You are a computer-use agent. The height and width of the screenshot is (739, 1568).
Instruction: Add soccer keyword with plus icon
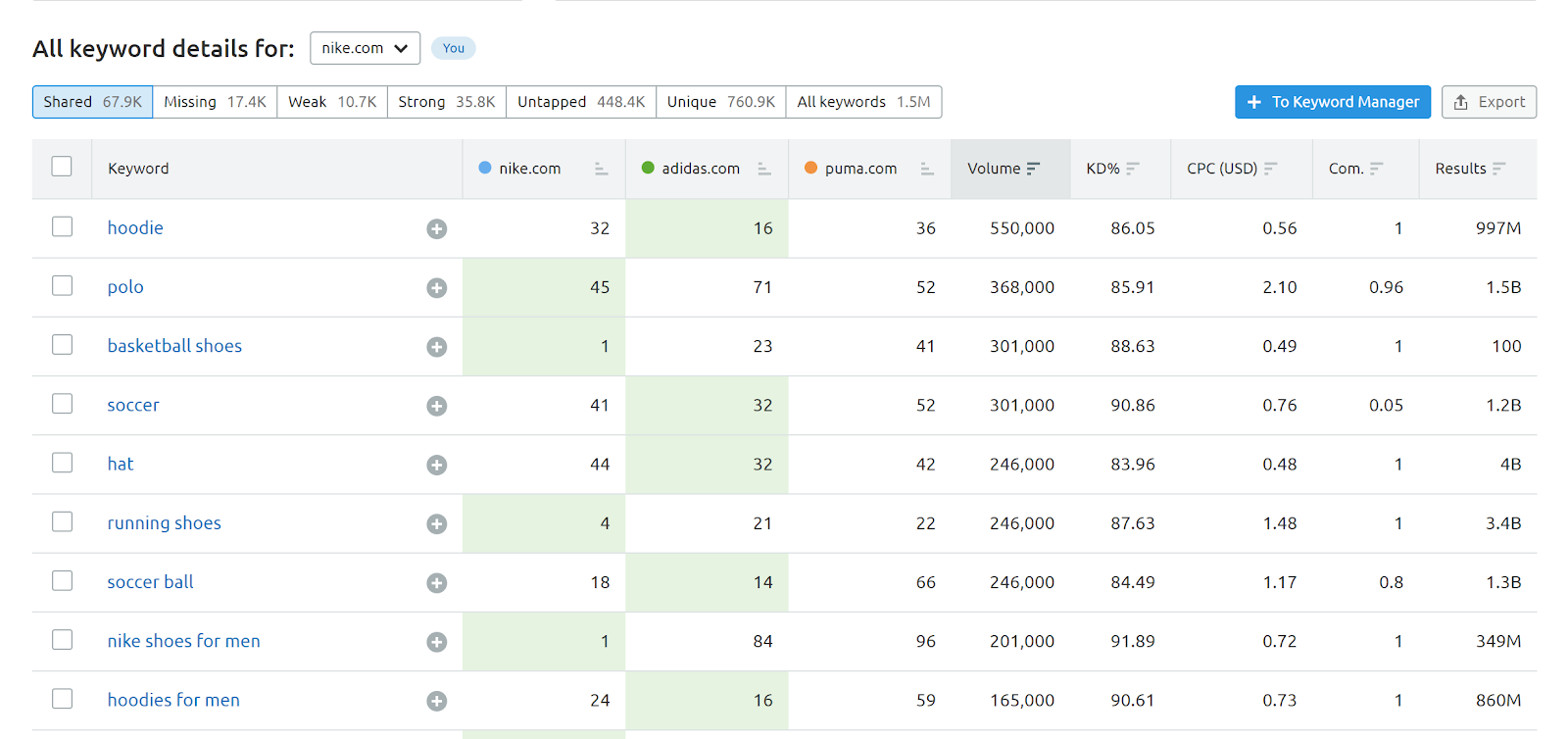[x=437, y=406]
